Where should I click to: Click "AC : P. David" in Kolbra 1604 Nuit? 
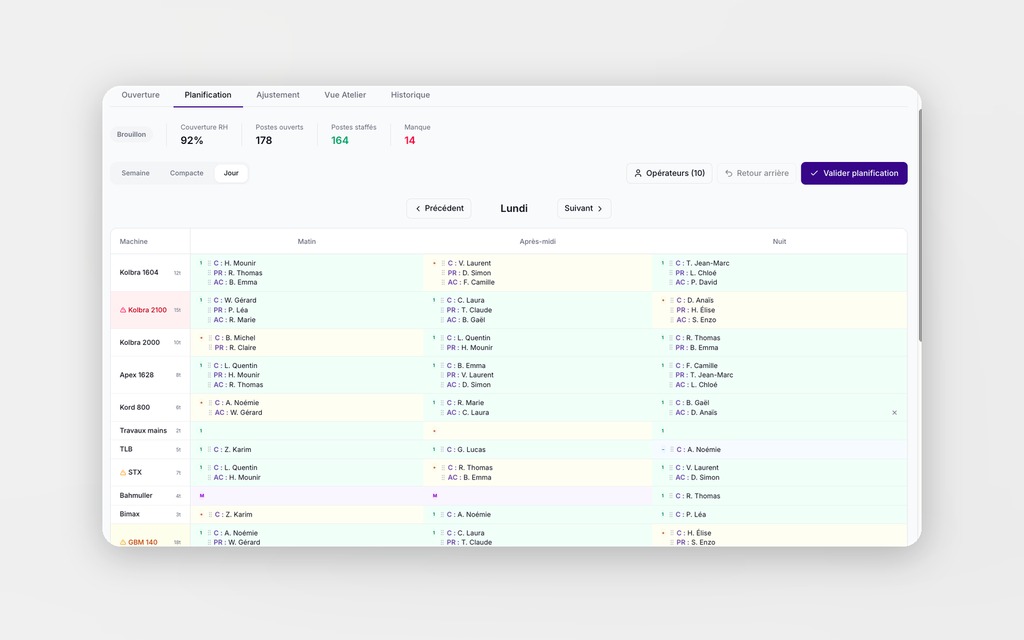[x=696, y=283]
